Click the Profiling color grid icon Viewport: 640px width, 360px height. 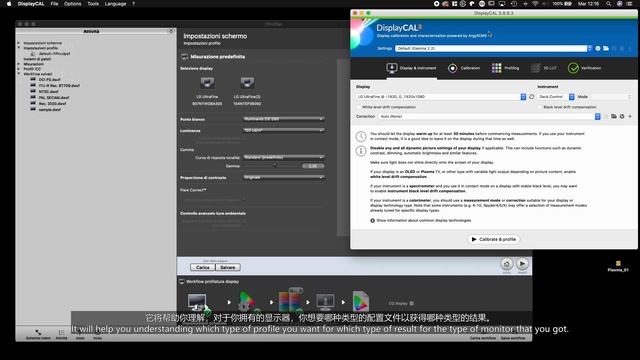tap(496, 68)
